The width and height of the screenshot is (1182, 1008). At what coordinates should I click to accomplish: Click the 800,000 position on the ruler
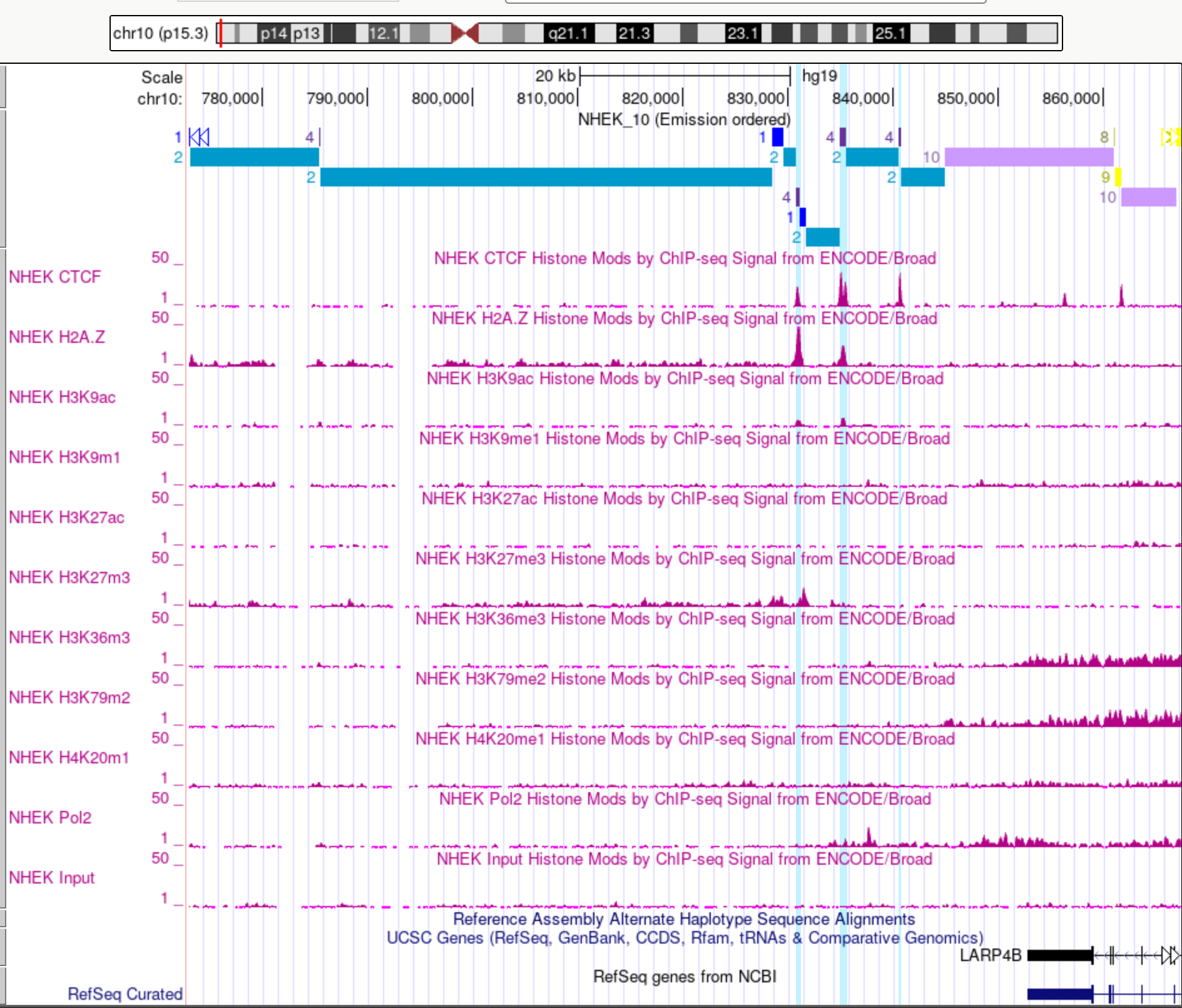coord(441,98)
